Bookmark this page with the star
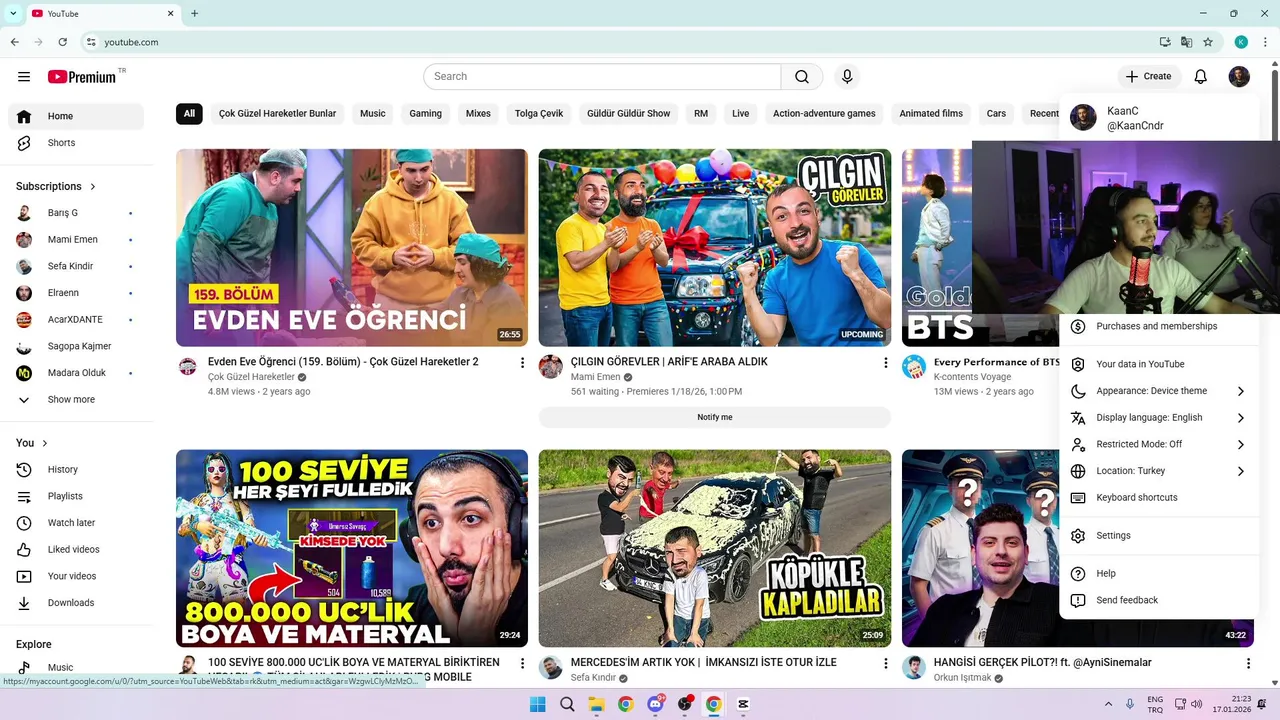 1208,42
